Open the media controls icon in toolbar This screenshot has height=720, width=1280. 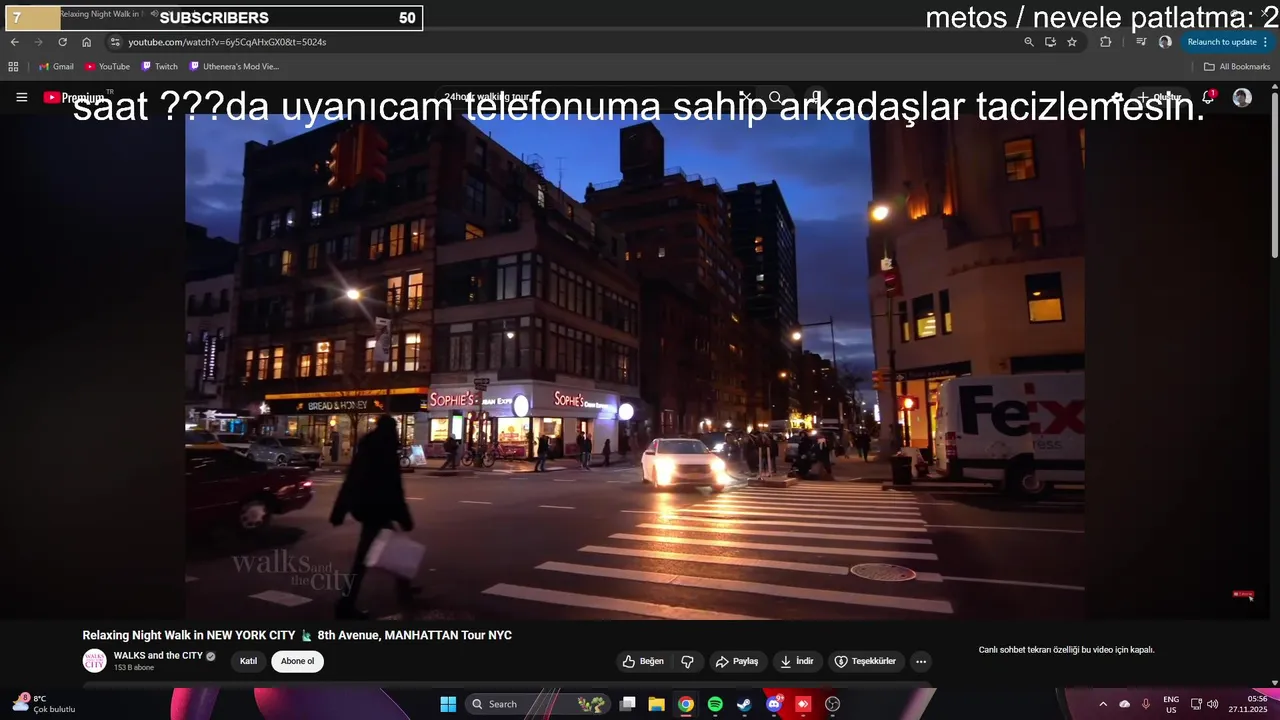(x=1141, y=42)
